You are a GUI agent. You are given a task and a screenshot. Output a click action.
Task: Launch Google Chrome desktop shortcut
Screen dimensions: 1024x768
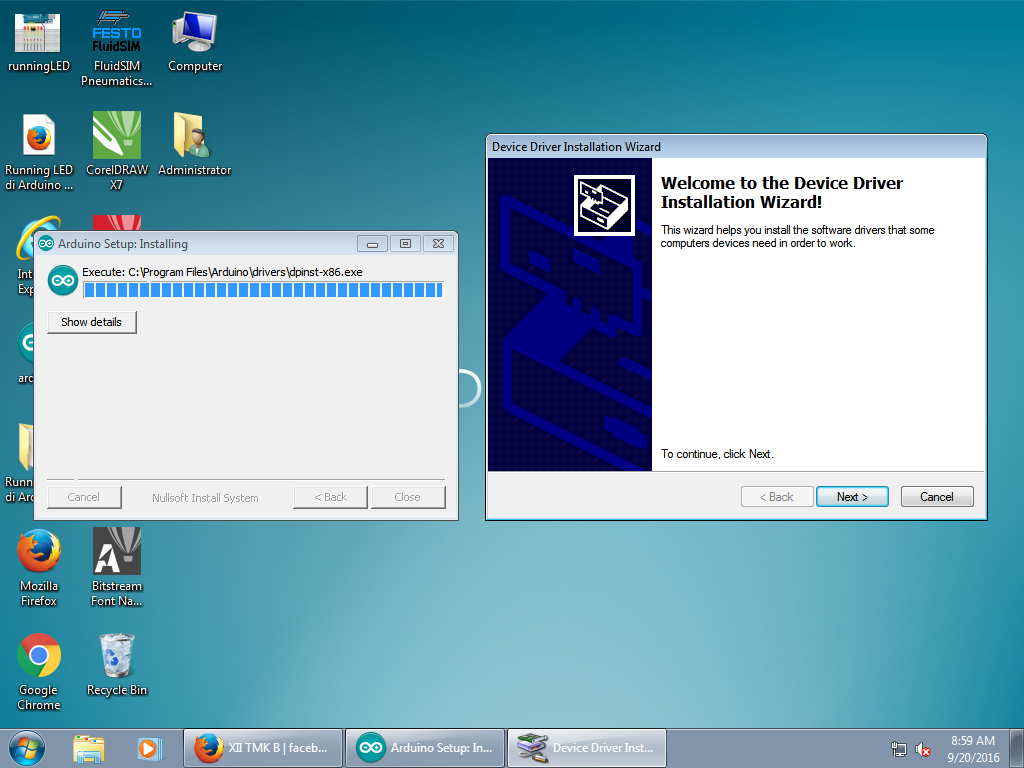coord(39,672)
